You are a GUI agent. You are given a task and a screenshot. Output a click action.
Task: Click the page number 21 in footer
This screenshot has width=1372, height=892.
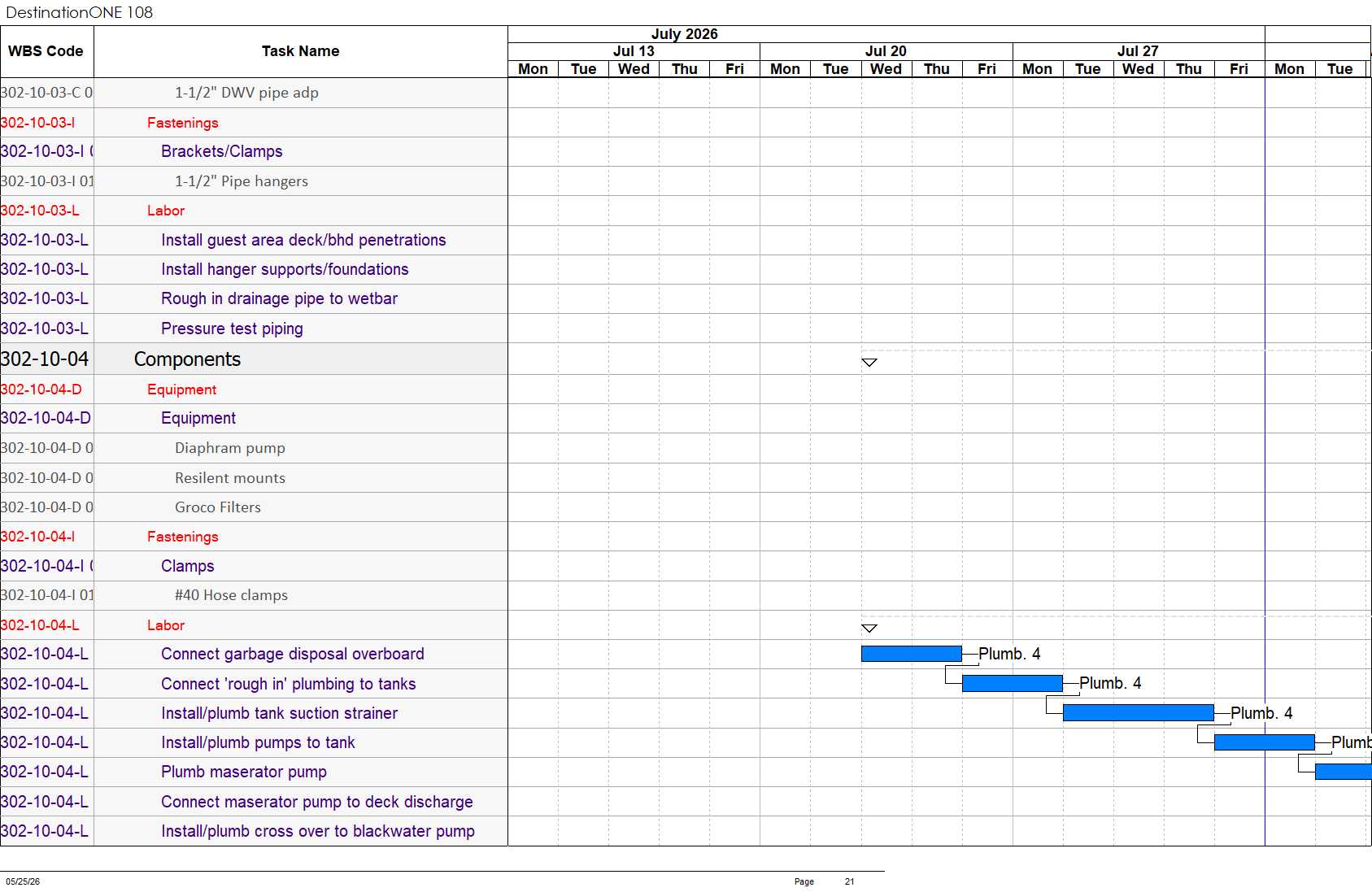pos(849,881)
